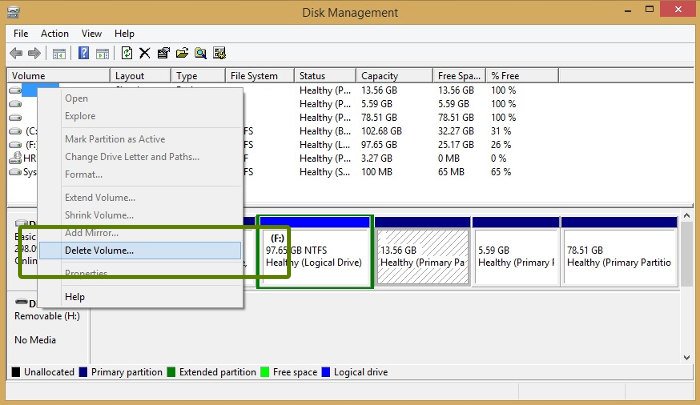Image resolution: width=700 pixels, height=405 pixels.
Task: Click the 0 MB free space cell
Action: [449, 159]
